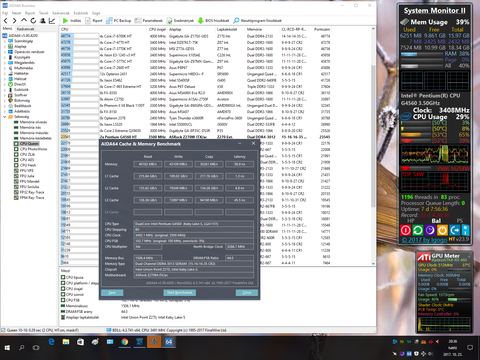Start the benchmark with the green Indítás button

pyautogui.click(x=72, y=21)
